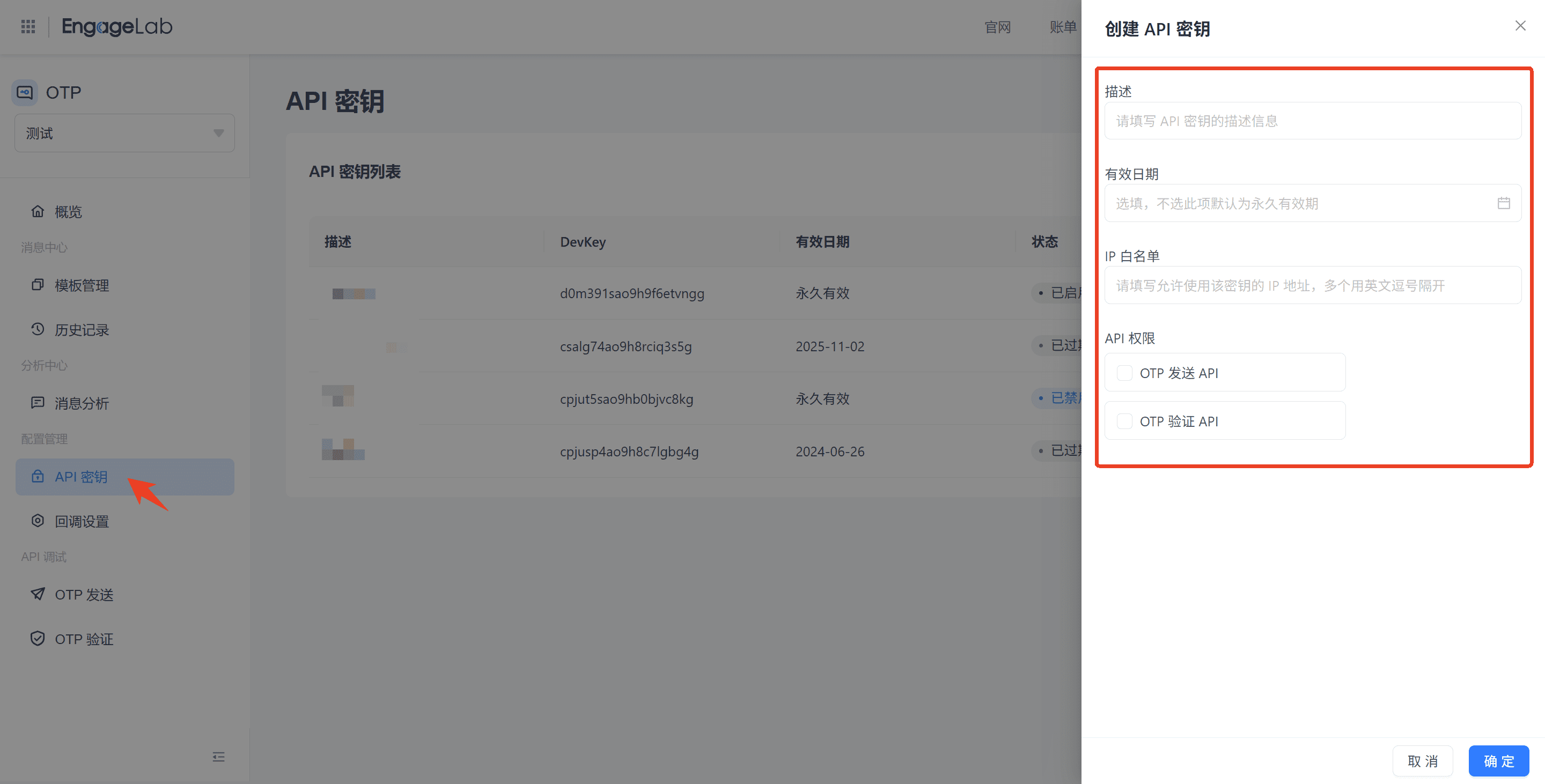Open OTP 验证 debug page

click(85, 639)
